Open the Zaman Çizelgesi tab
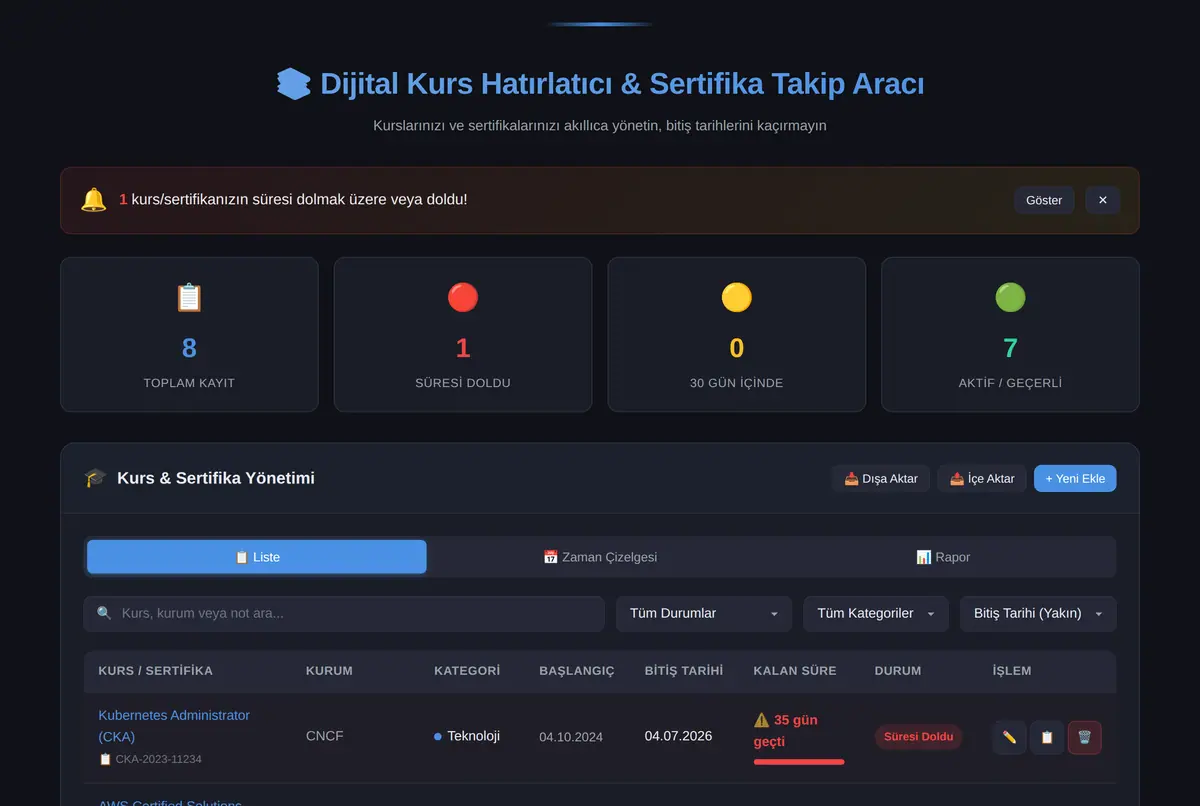 (x=600, y=557)
